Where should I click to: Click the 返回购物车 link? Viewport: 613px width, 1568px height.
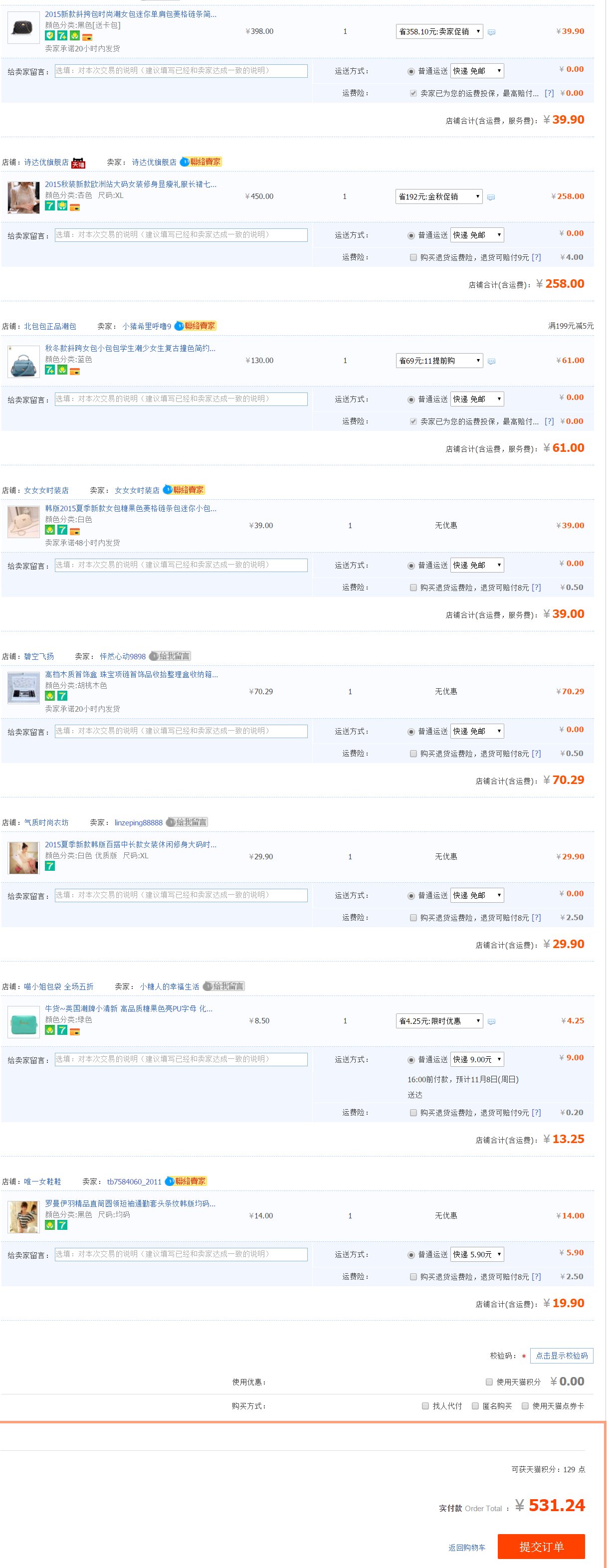click(x=467, y=1548)
